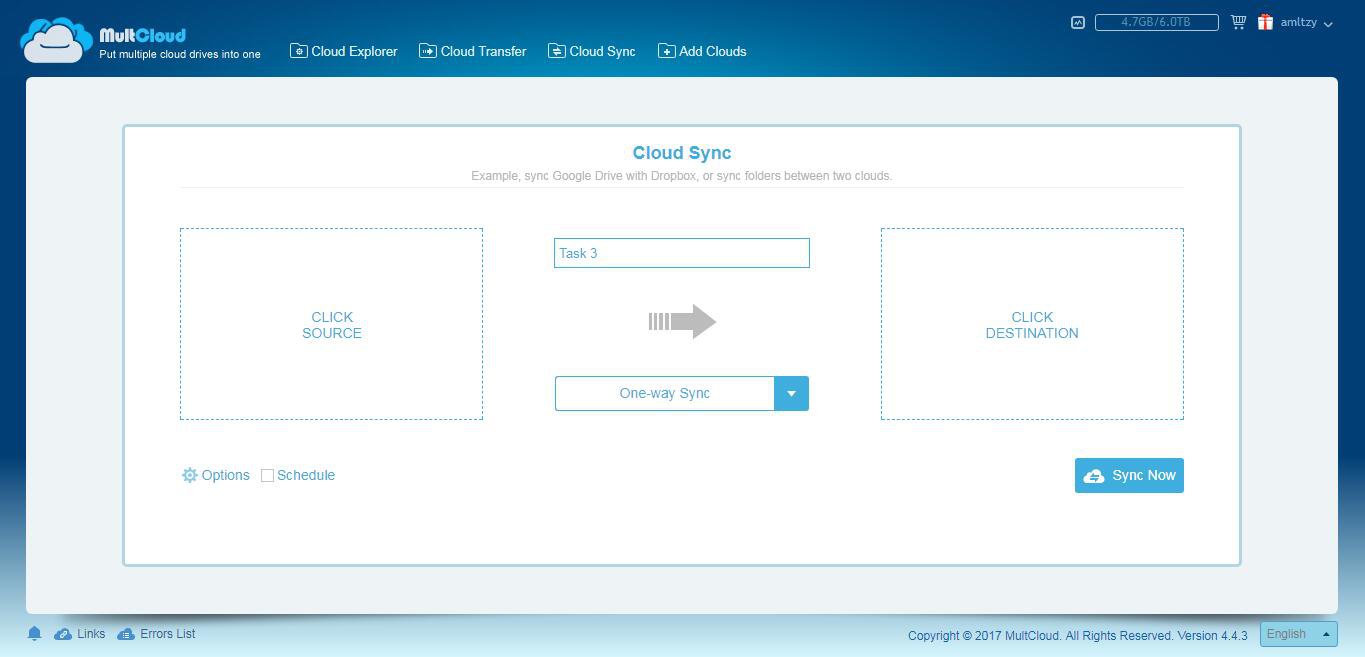Viewport: 1365px width, 657px height.
Task: Click the red gift box icon
Action: pos(1265,22)
